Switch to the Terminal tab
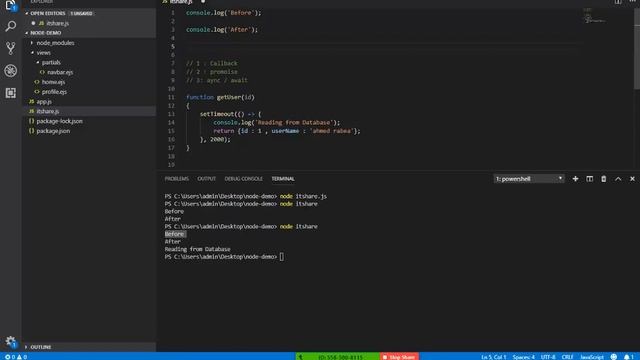 [283, 179]
